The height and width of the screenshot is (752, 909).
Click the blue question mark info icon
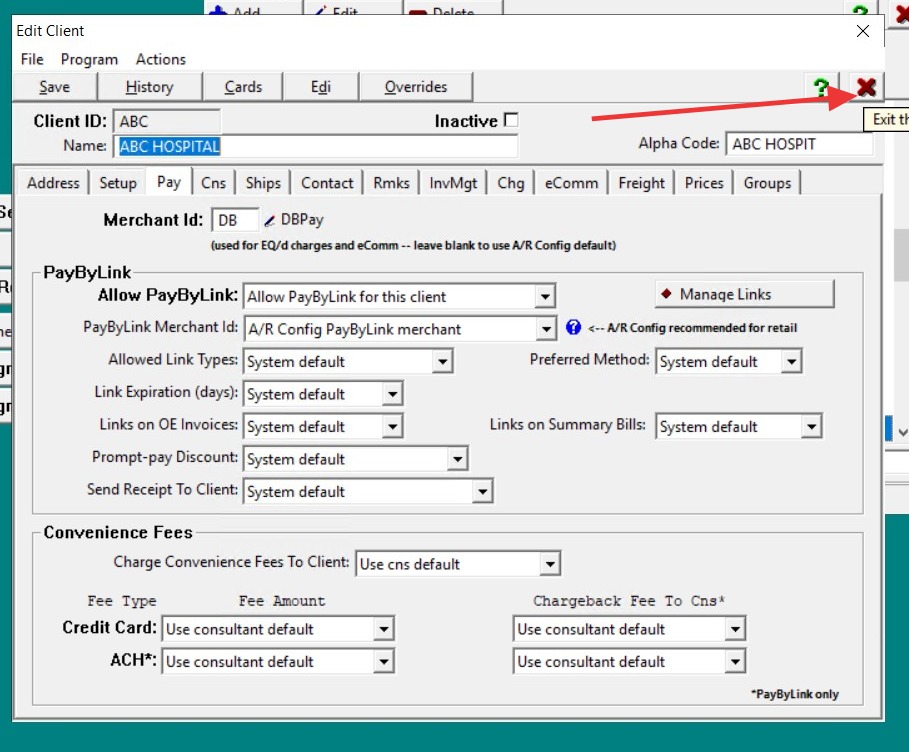573,328
